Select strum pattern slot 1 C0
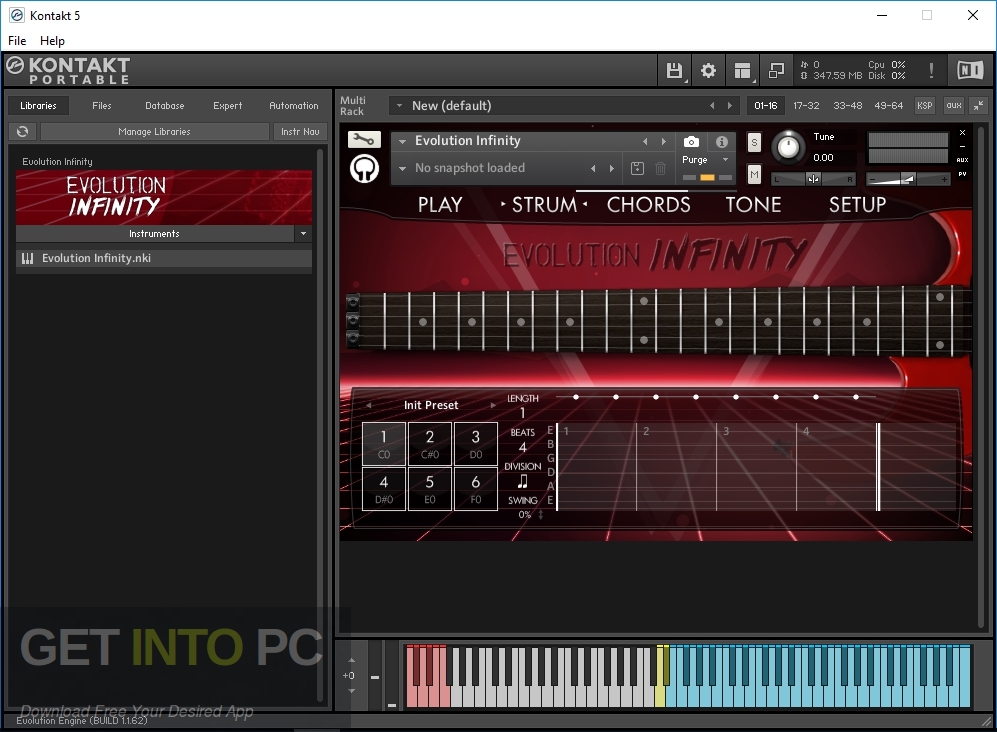The image size is (997, 732). point(384,444)
